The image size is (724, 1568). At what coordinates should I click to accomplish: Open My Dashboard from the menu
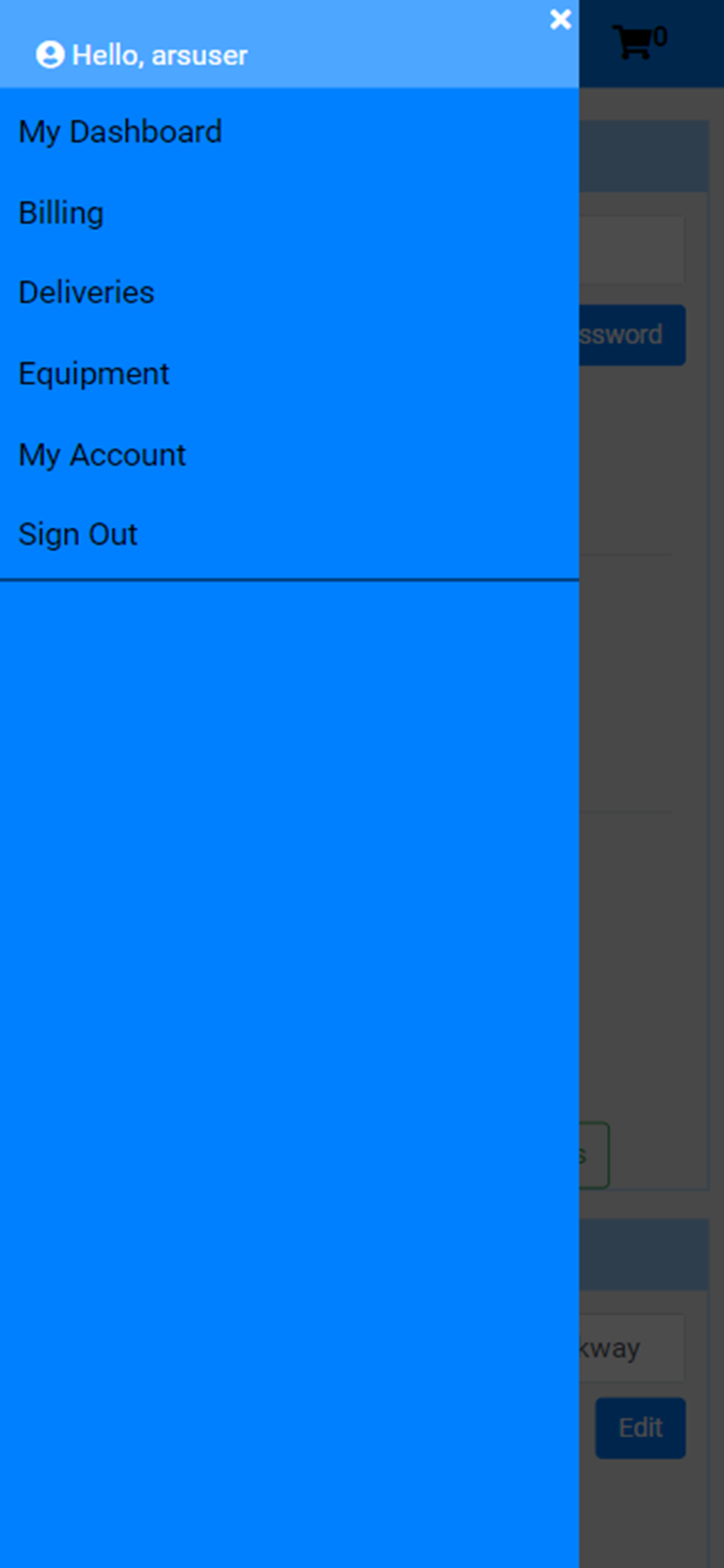coord(121,132)
